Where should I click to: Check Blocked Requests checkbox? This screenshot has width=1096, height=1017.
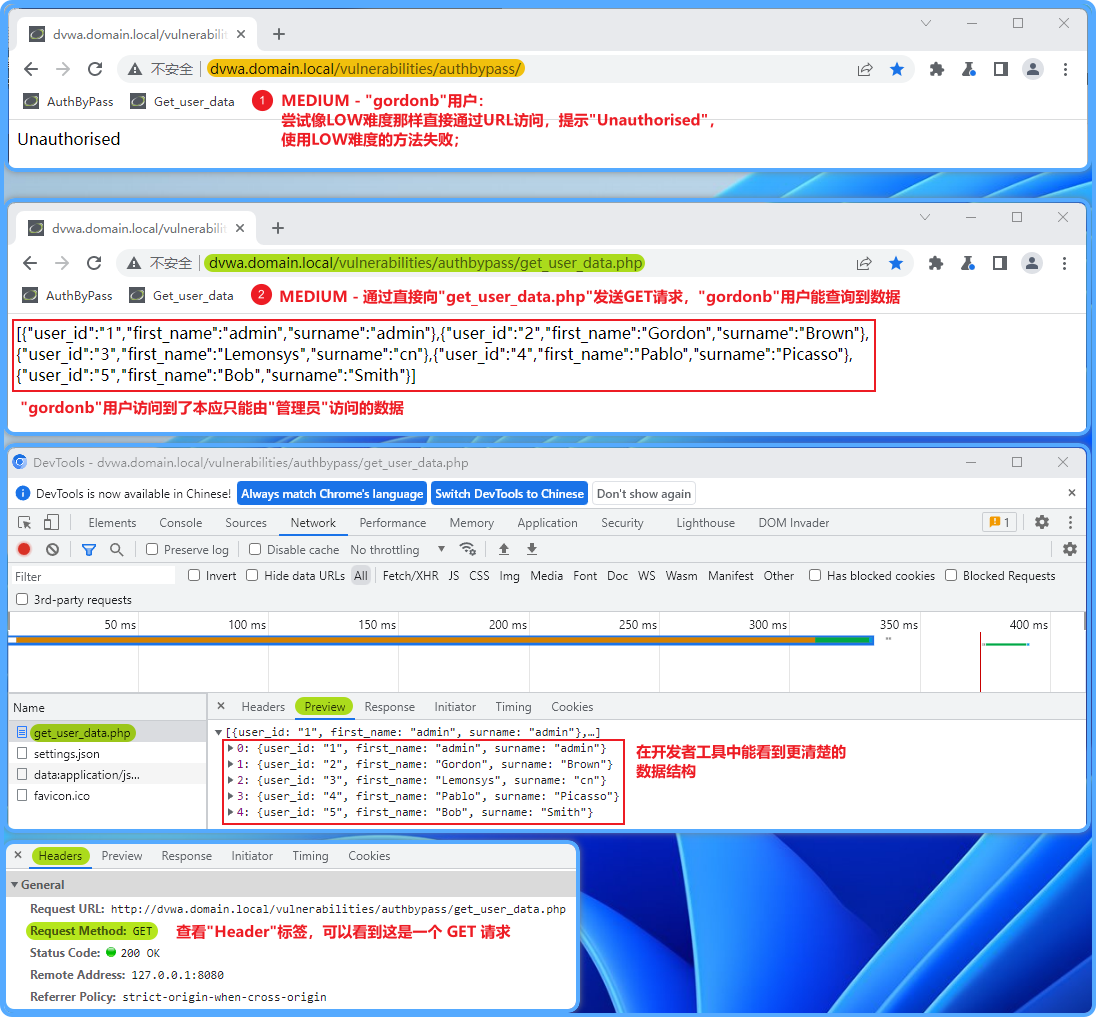click(x=951, y=575)
